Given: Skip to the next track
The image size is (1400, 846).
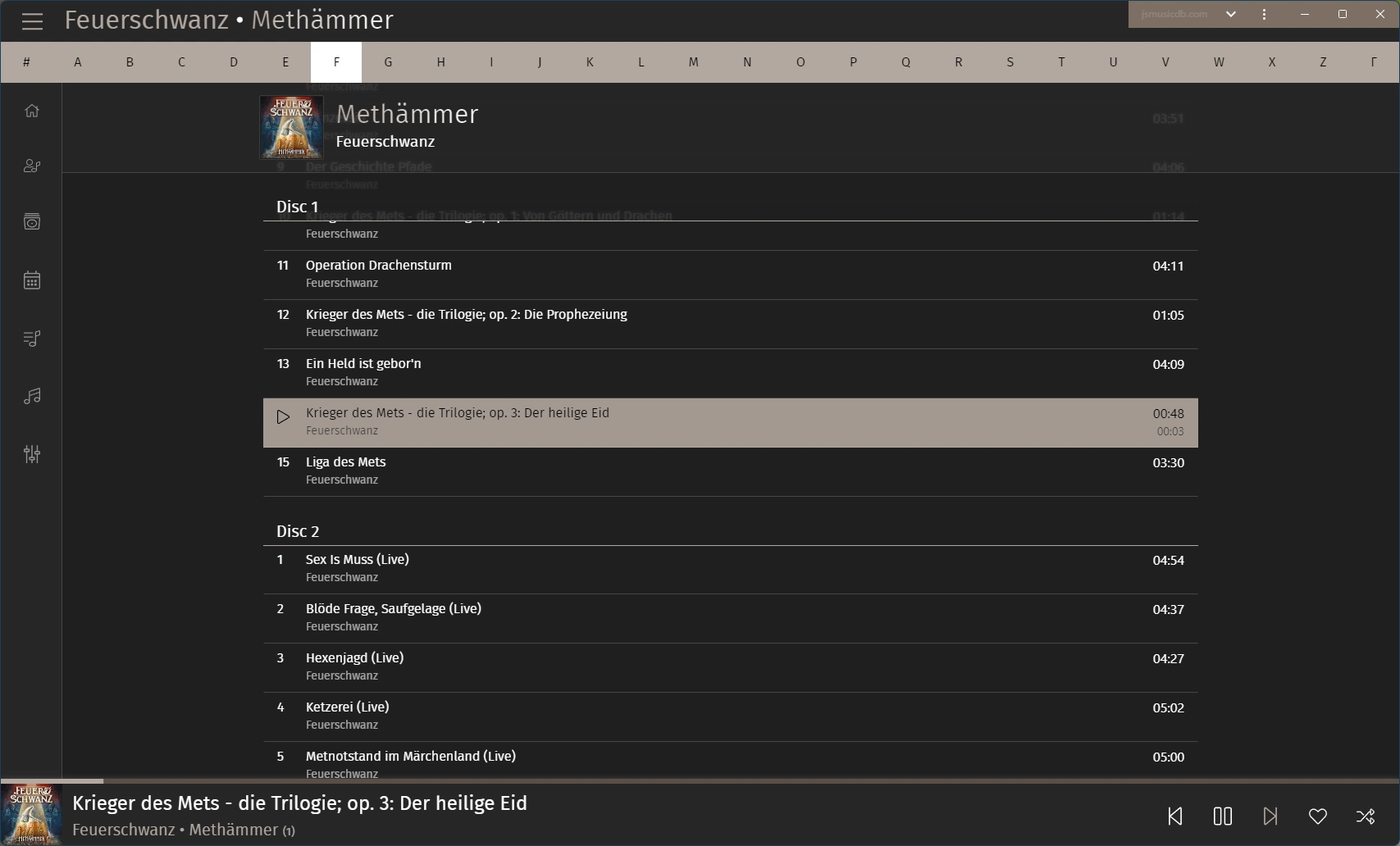Looking at the screenshot, I should click(1270, 816).
